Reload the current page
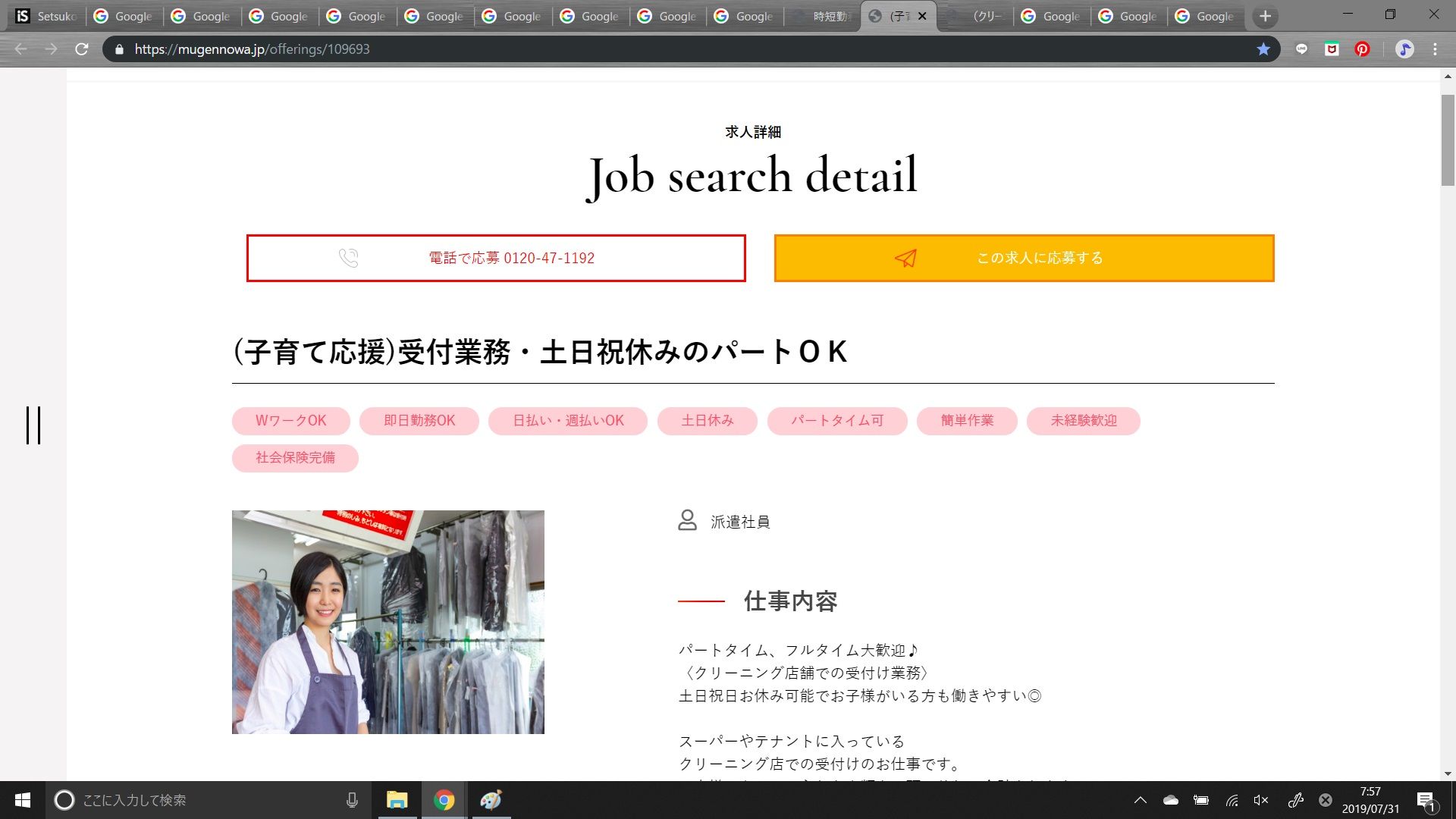The image size is (1456, 819). (81, 49)
